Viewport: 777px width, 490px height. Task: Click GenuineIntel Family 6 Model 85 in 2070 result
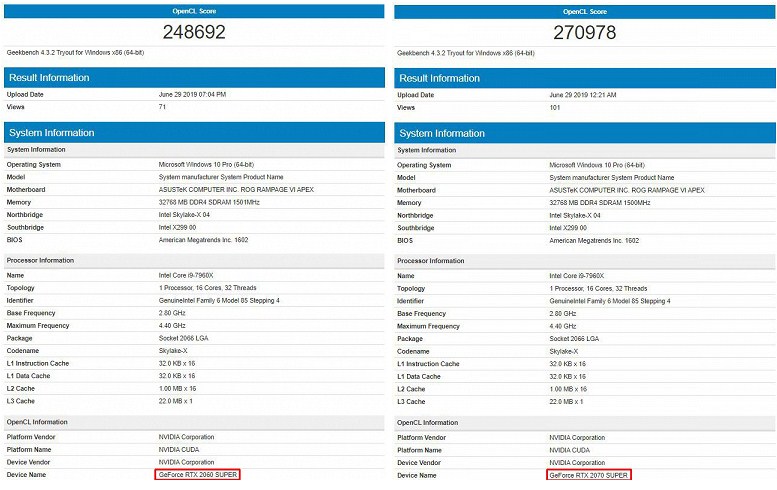(x=610, y=301)
